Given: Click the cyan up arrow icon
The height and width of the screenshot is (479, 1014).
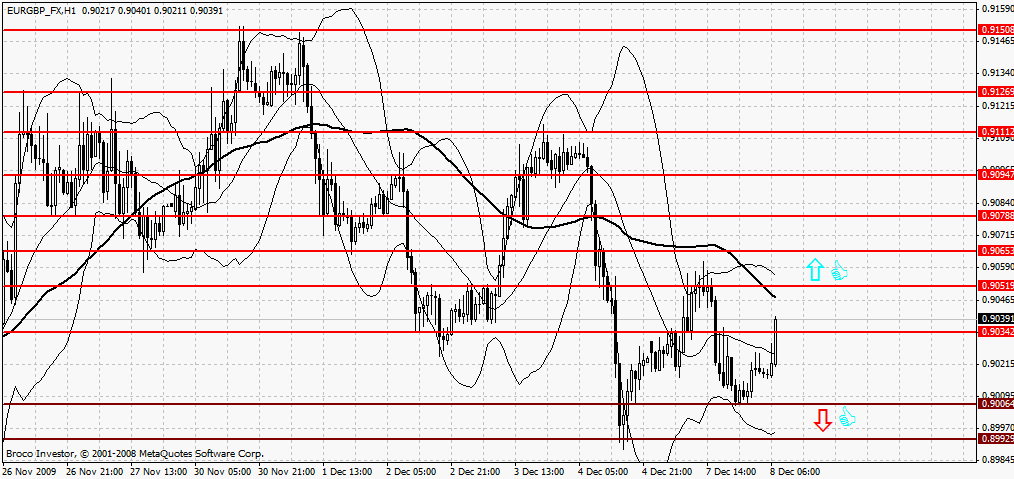Looking at the screenshot, I should coord(815,270).
